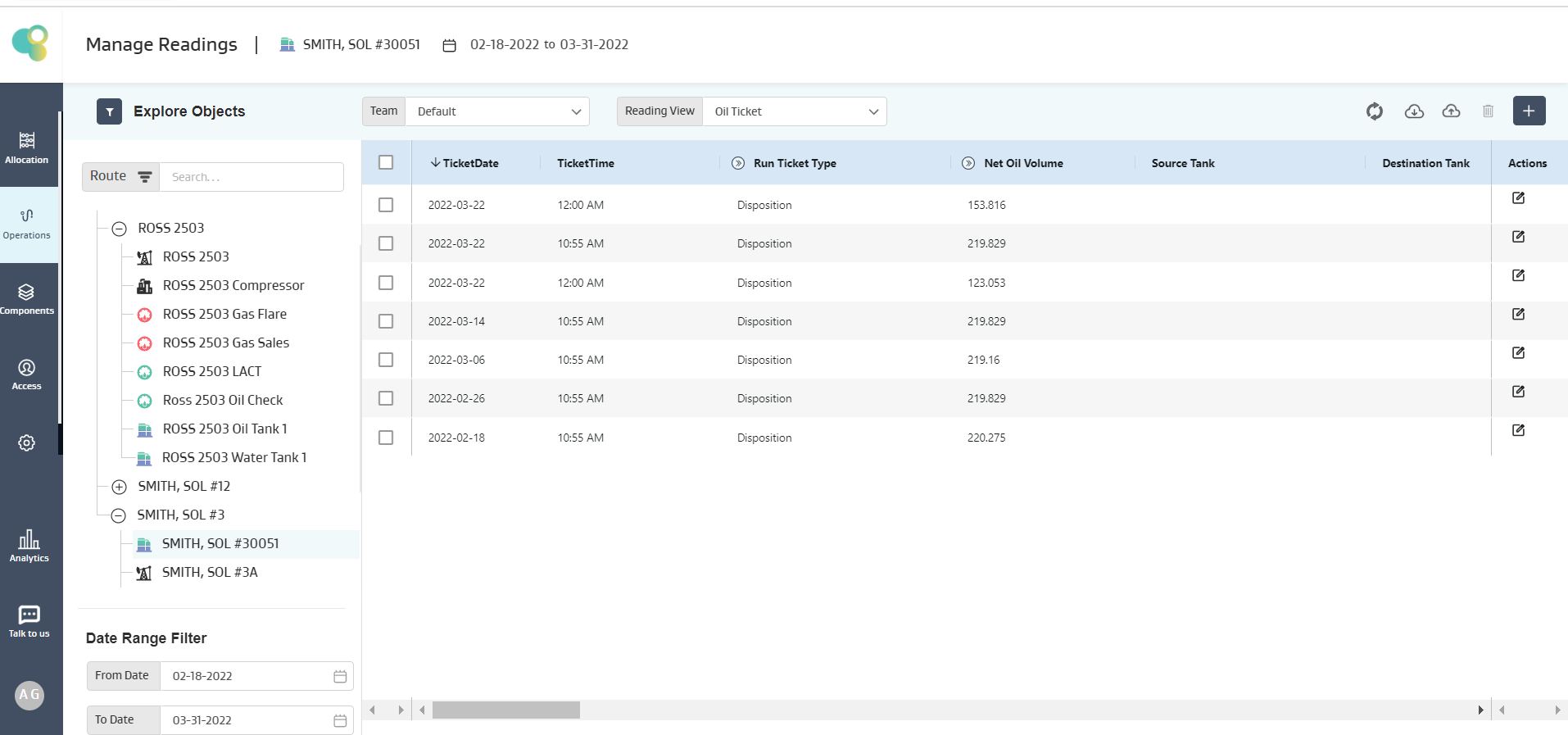Select the 153.816 volume row checkbox
Image resolution: width=1568 pixels, height=735 pixels.
(386, 205)
